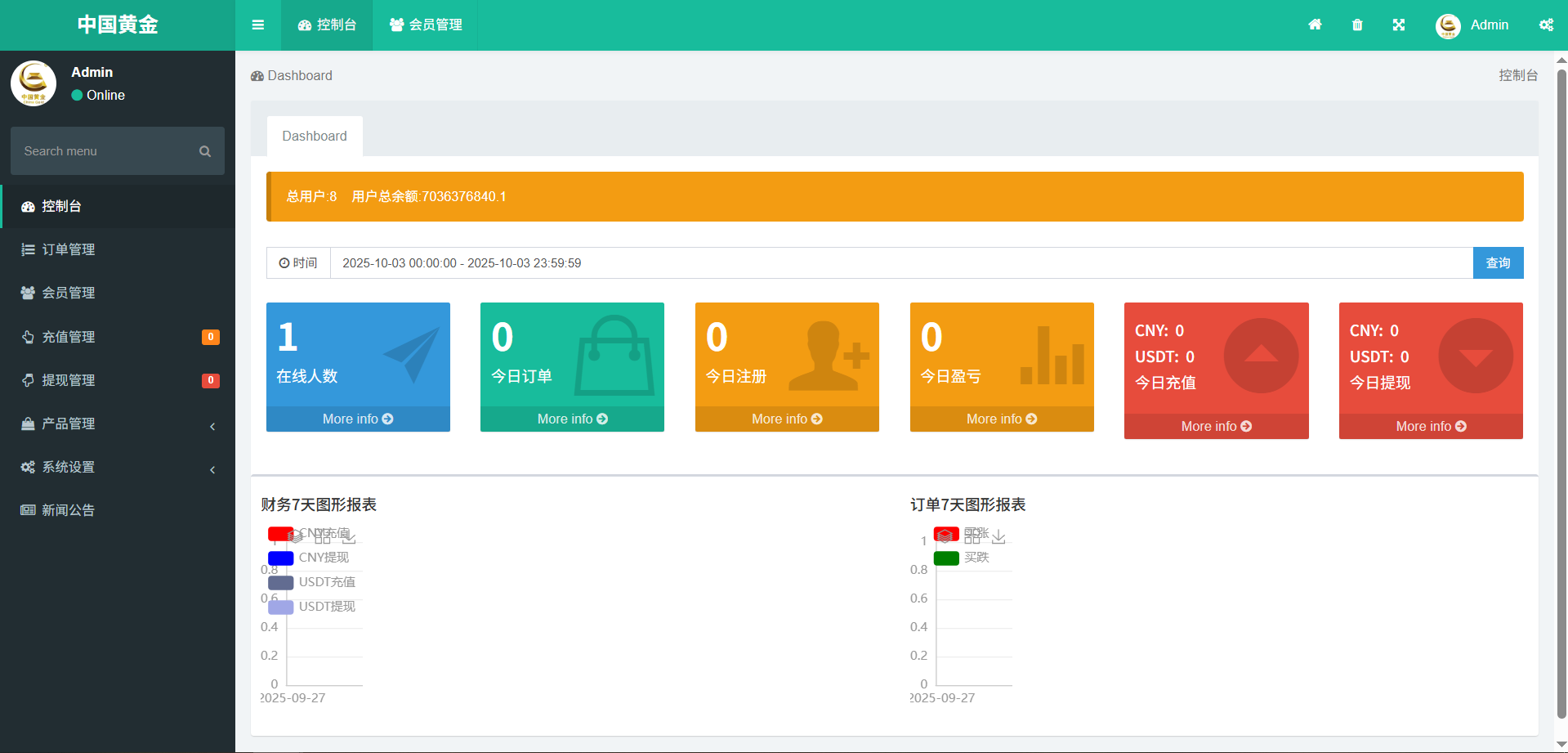Click download icon in the order chart

998,537
